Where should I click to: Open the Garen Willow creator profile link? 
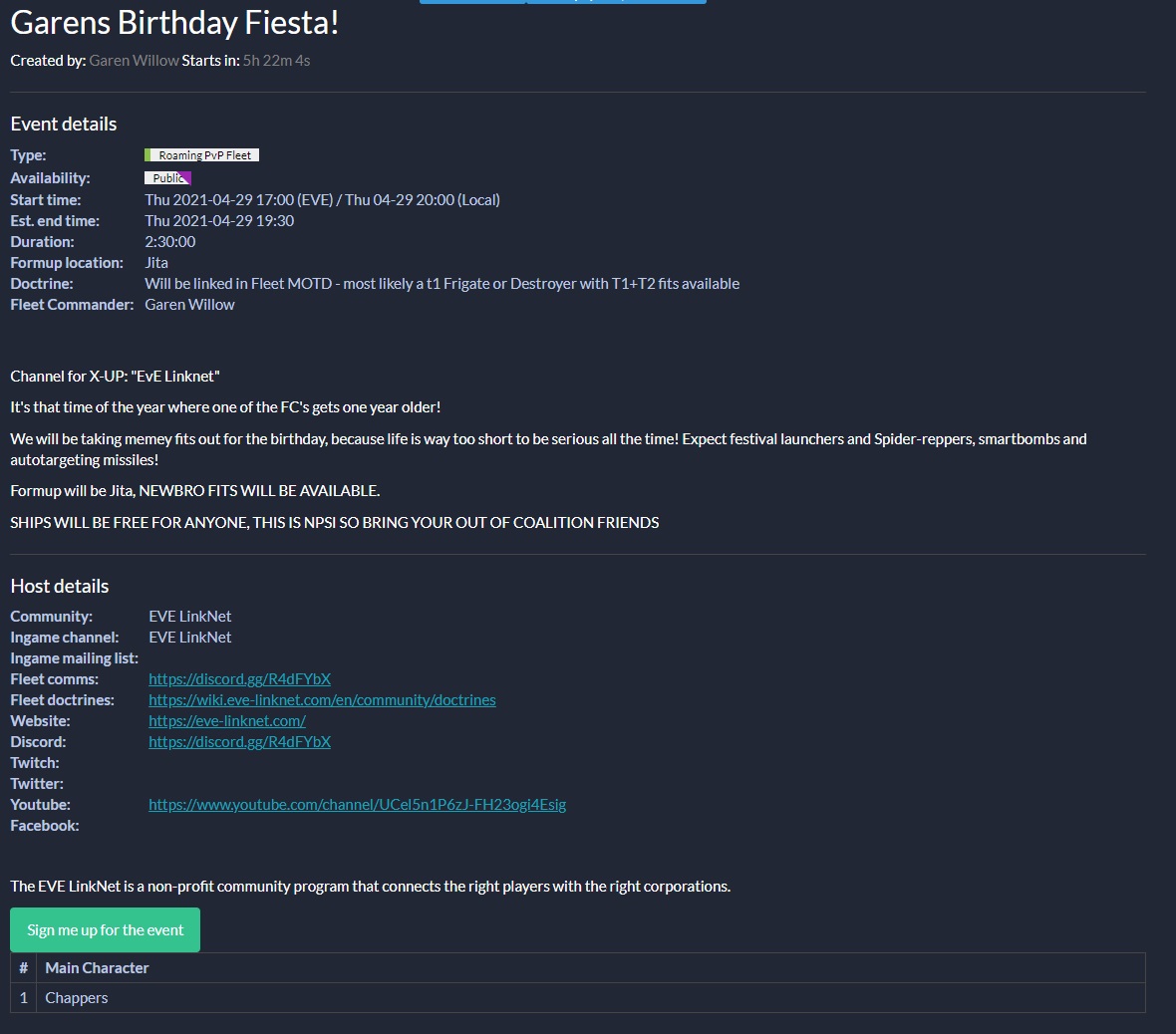click(134, 60)
